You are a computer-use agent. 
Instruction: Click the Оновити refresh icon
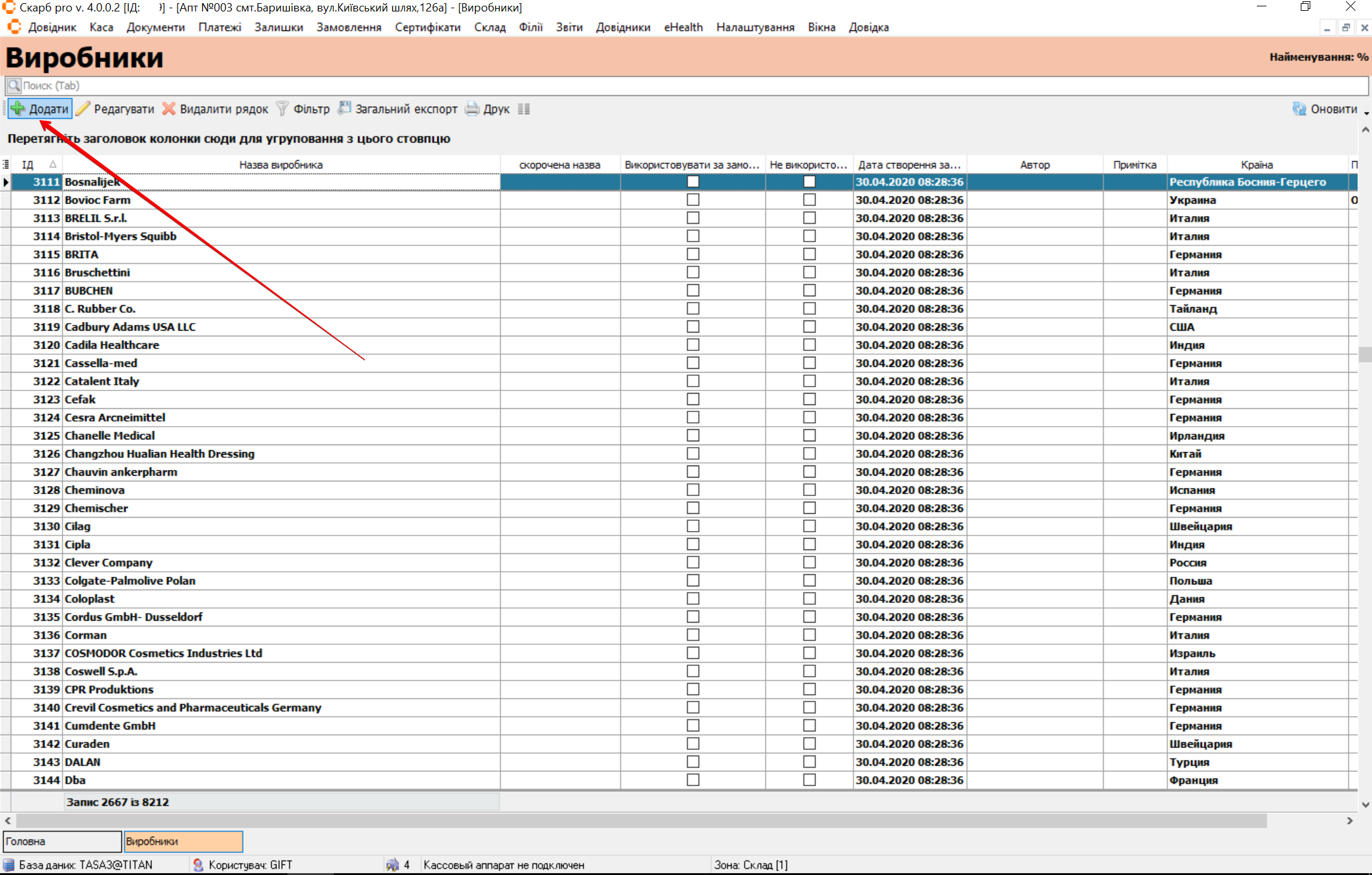coord(1299,109)
